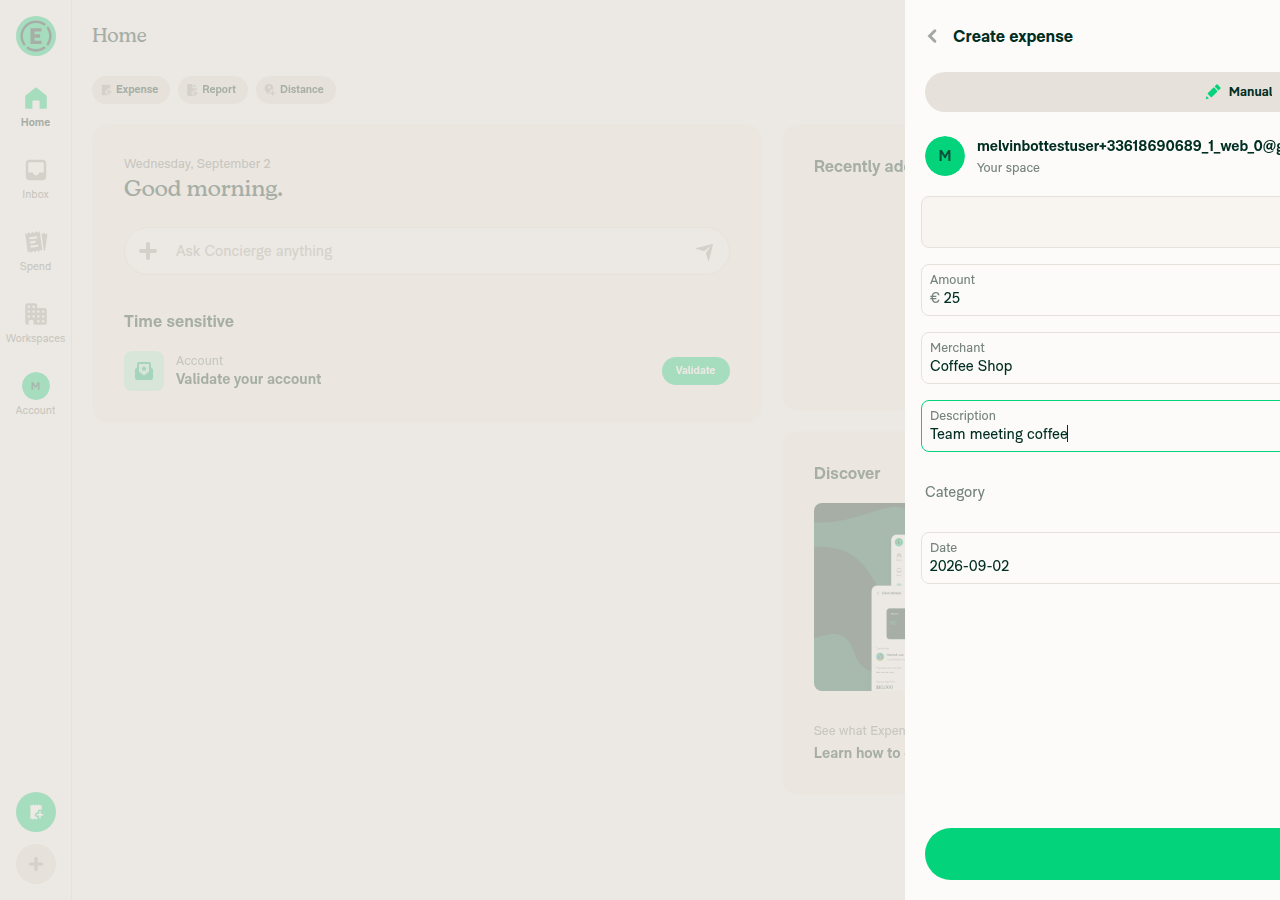Click the Ask Concierge anything input
This screenshot has height=900, width=1280.
[427, 251]
